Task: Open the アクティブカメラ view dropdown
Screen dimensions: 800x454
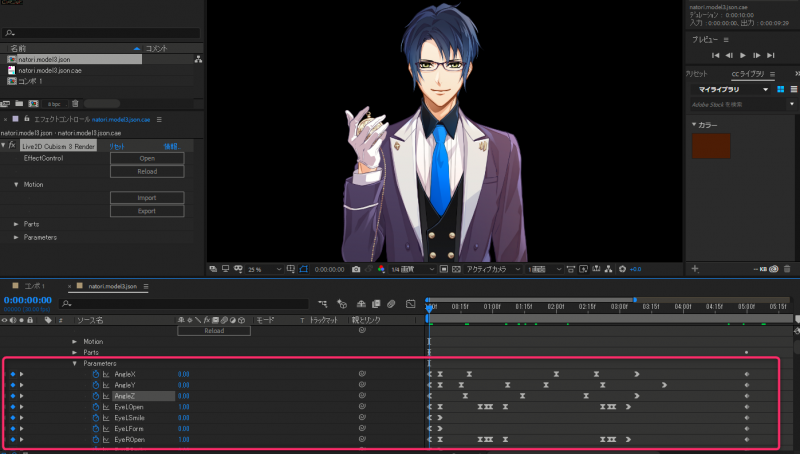Action: click(x=493, y=269)
